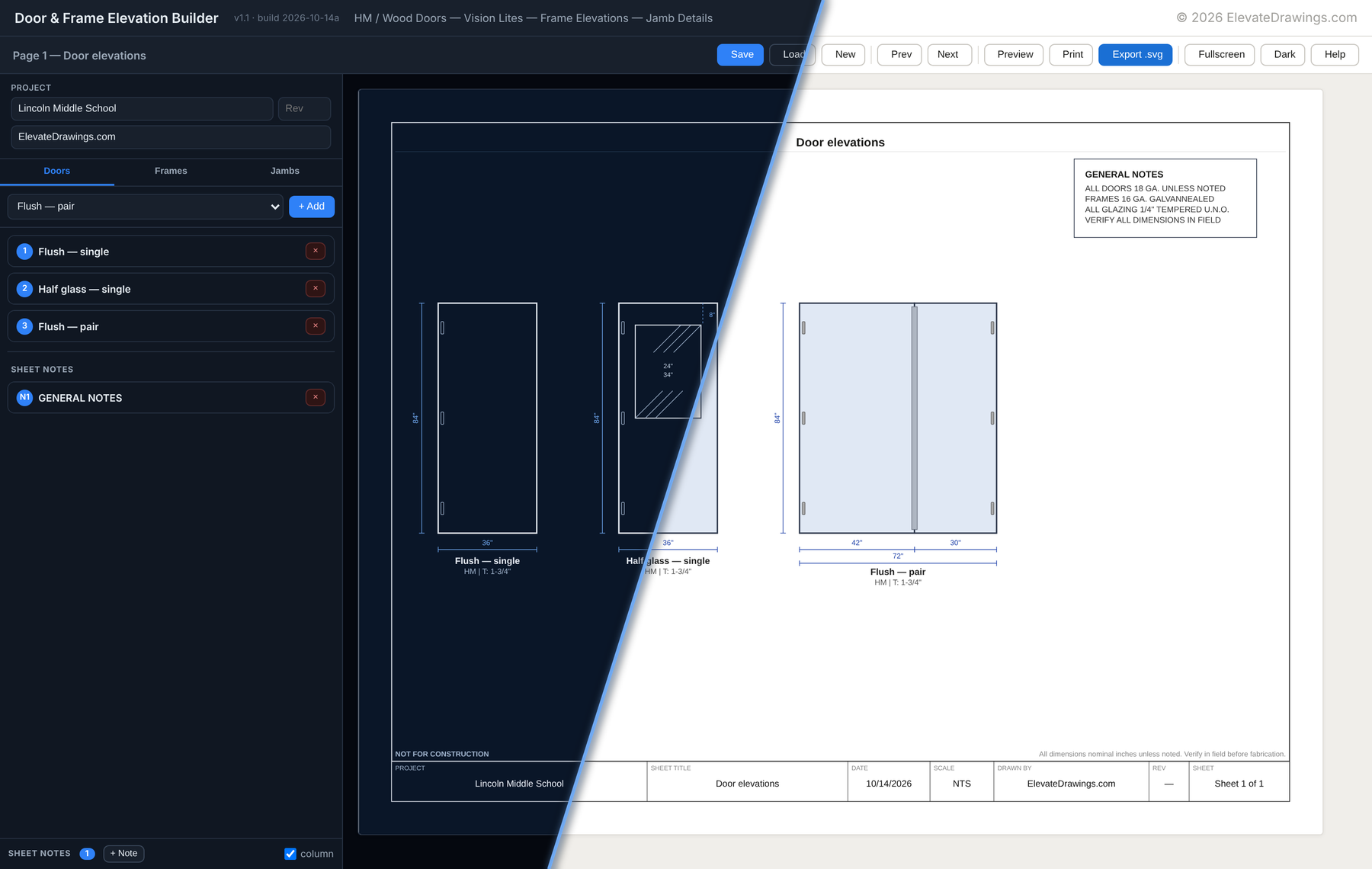This screenshot has width=1372, height=869.
Task: Focus the project name field Lincoln Middle School
Action: click(142, 108)
